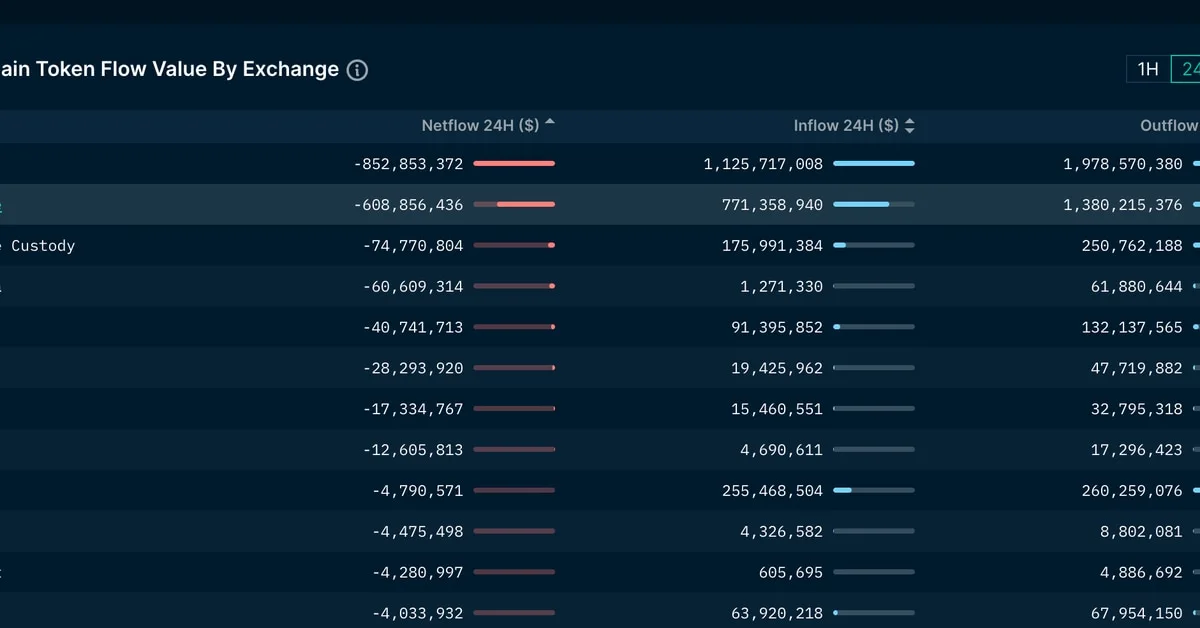
Task: Click the Inflow 24H ($) column header
Action: pyautogui.click(x=846, y=126)
